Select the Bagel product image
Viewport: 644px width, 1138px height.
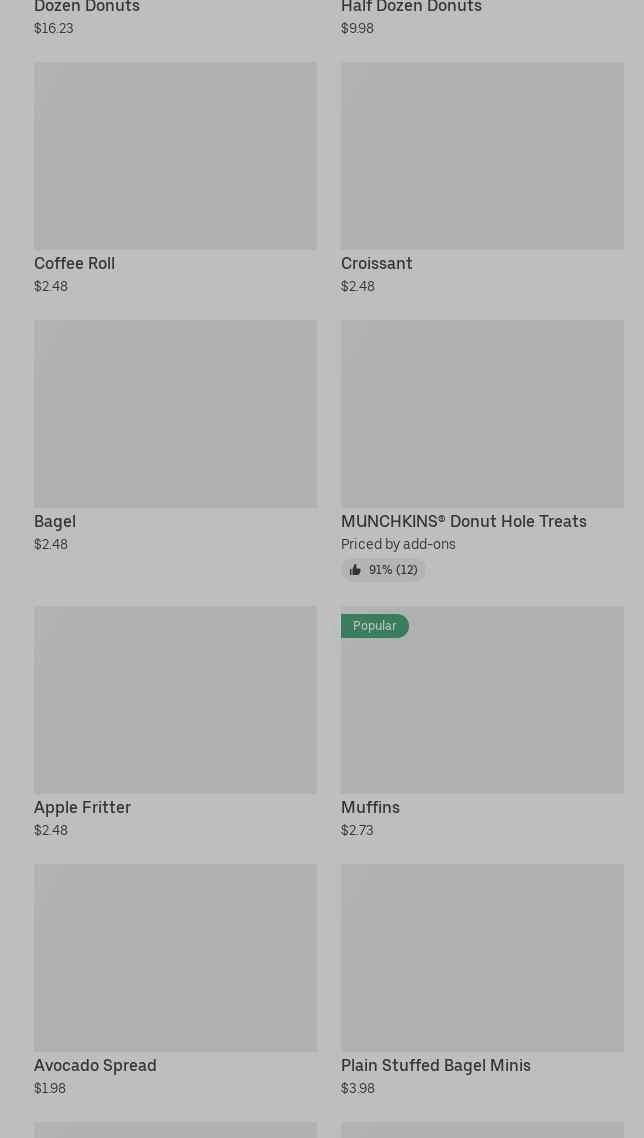[175, 414]
